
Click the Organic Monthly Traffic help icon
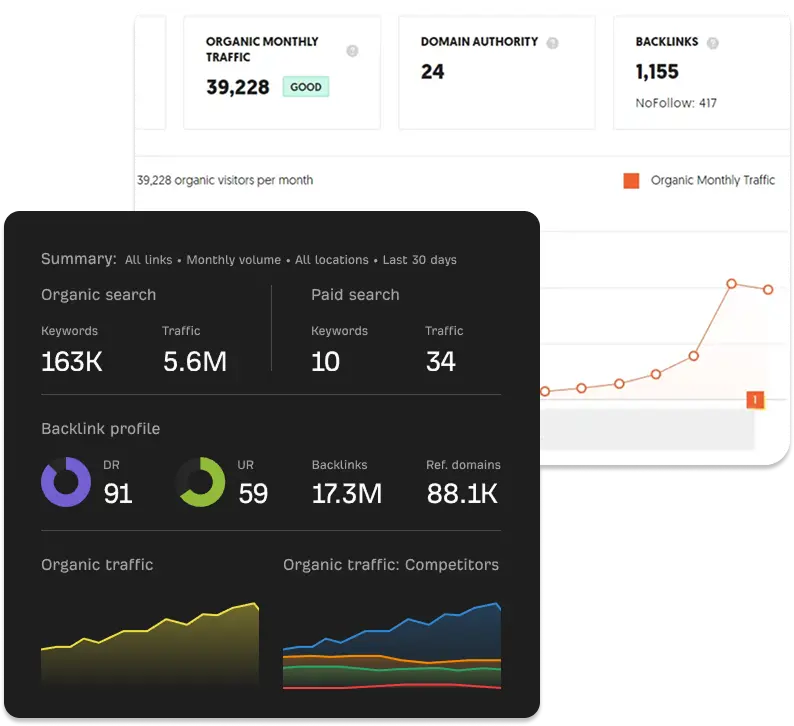[x=352, y=51]
